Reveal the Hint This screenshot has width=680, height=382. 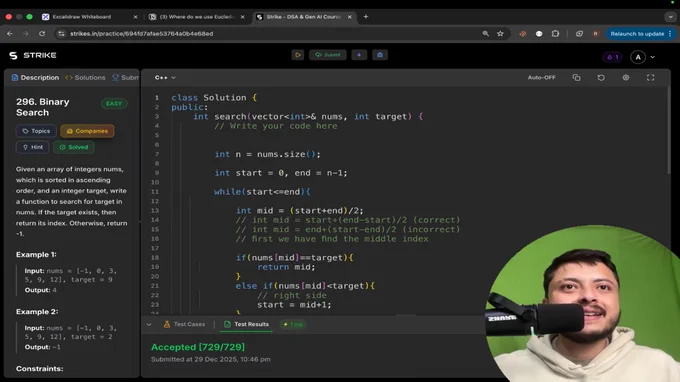tap(33, 147)
